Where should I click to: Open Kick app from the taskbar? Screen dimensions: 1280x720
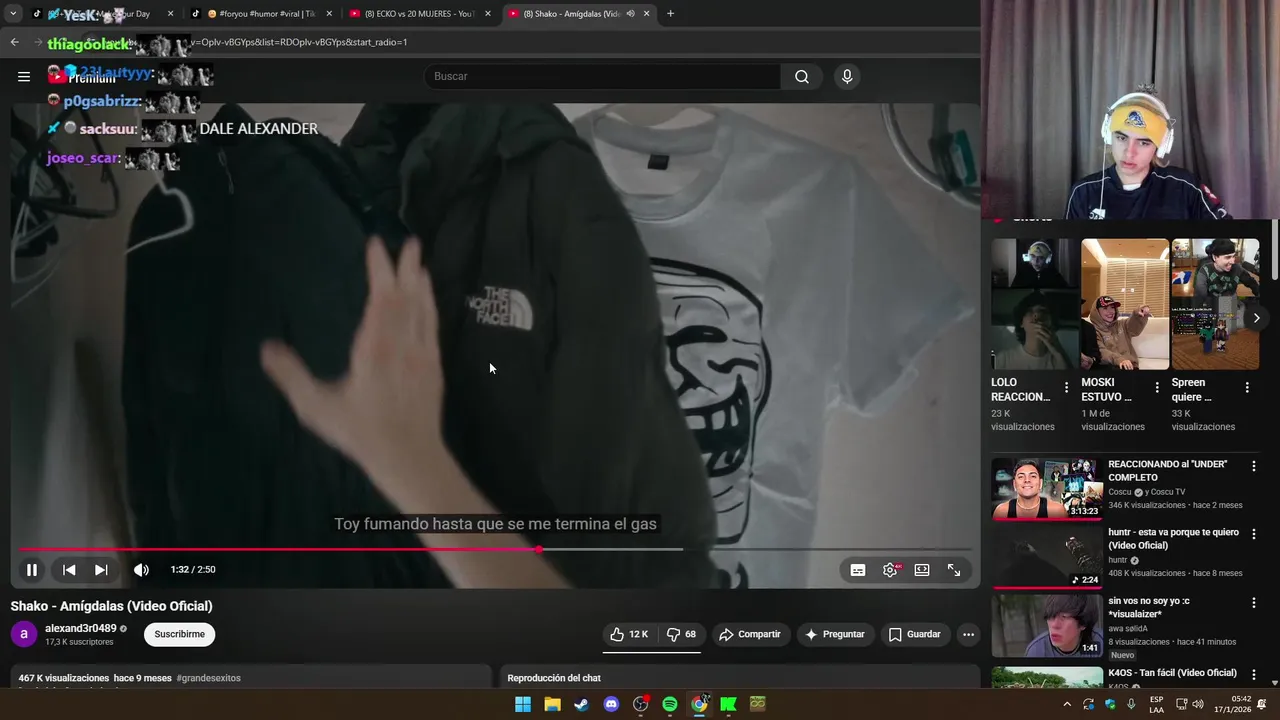728,704
